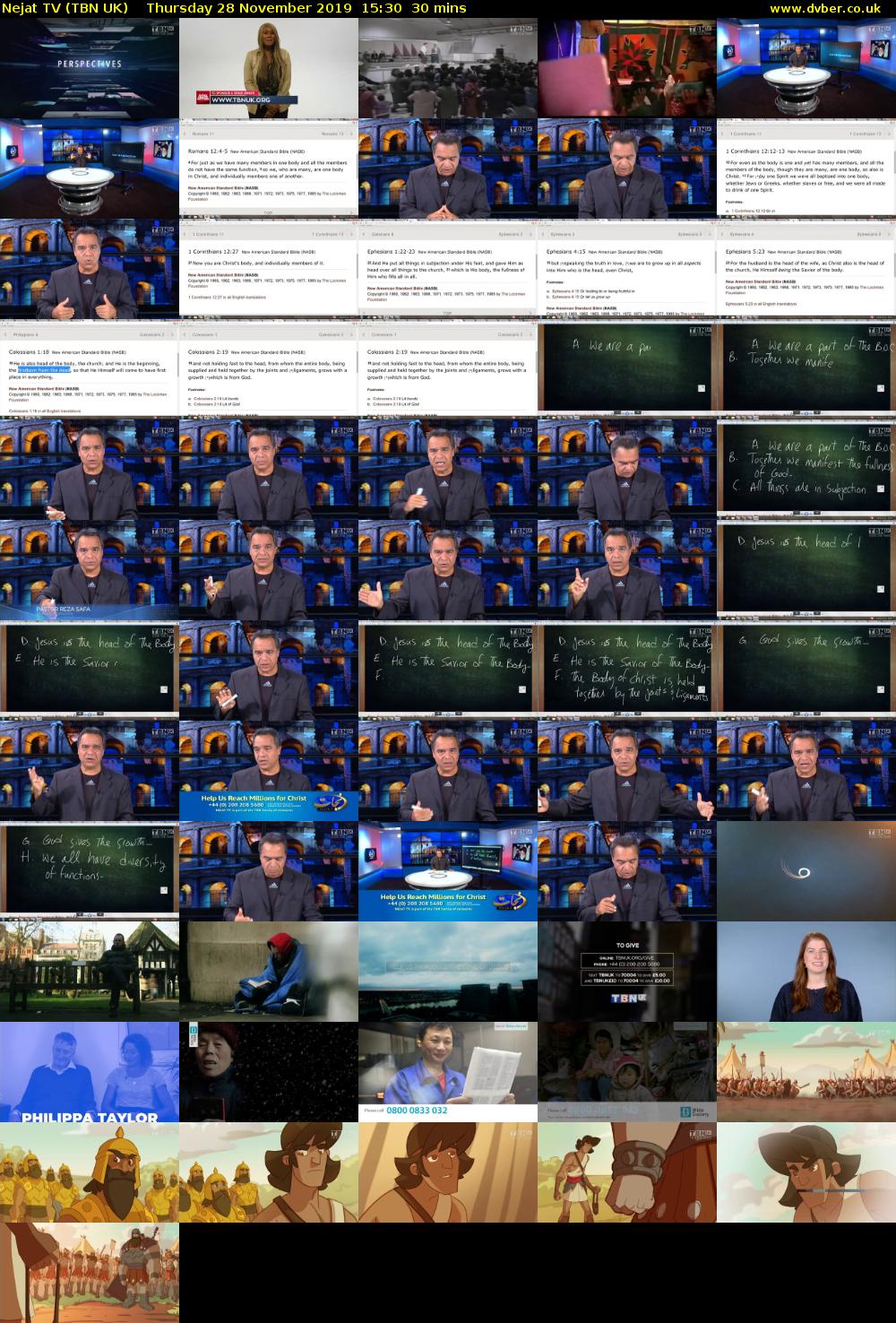Open chalkboard thumbnail 'H. We all have diversity'
The height and width of the screenshot is (1323, 896).
tap(90, 870)
